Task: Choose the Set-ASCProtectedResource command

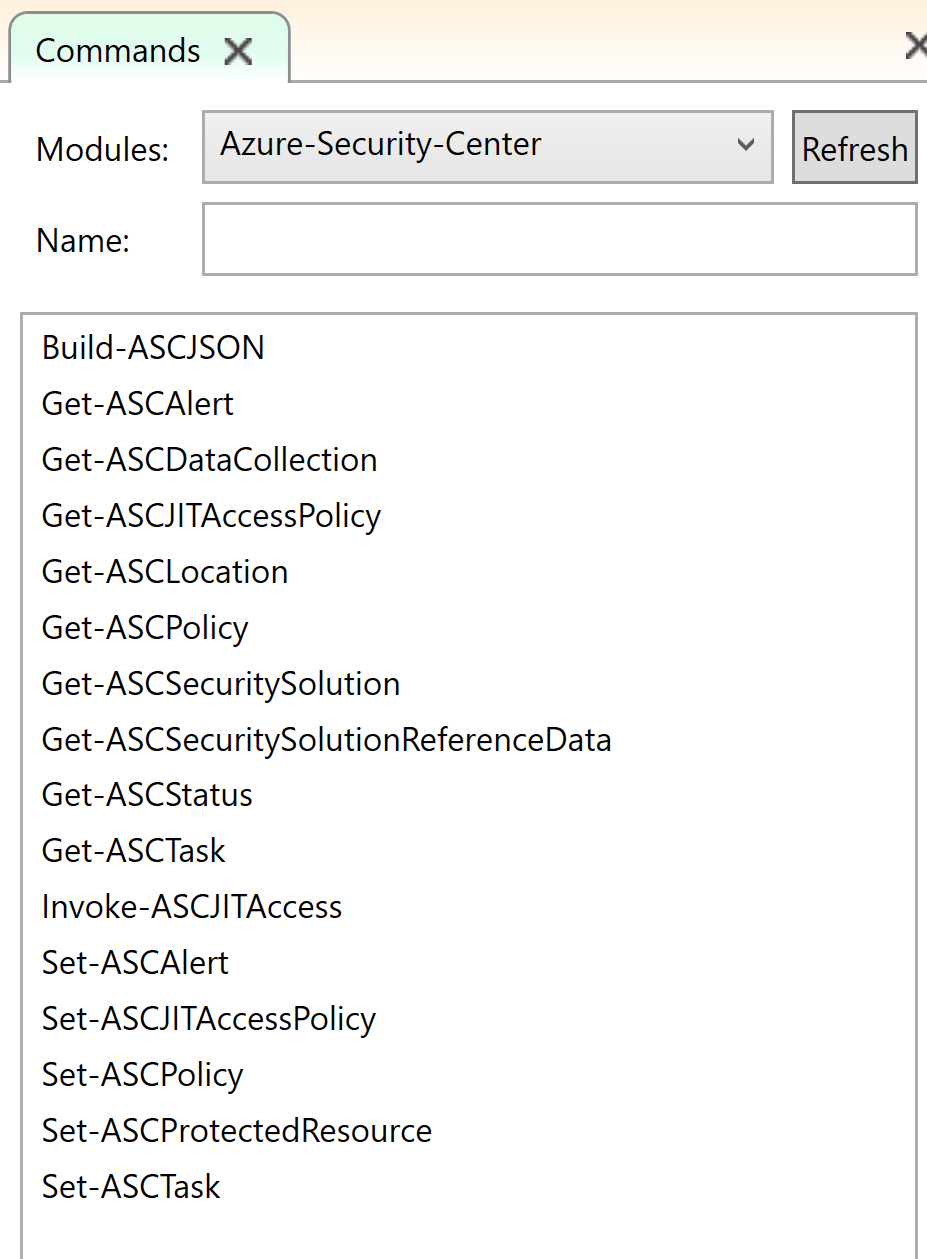Action: [237, 1131]
